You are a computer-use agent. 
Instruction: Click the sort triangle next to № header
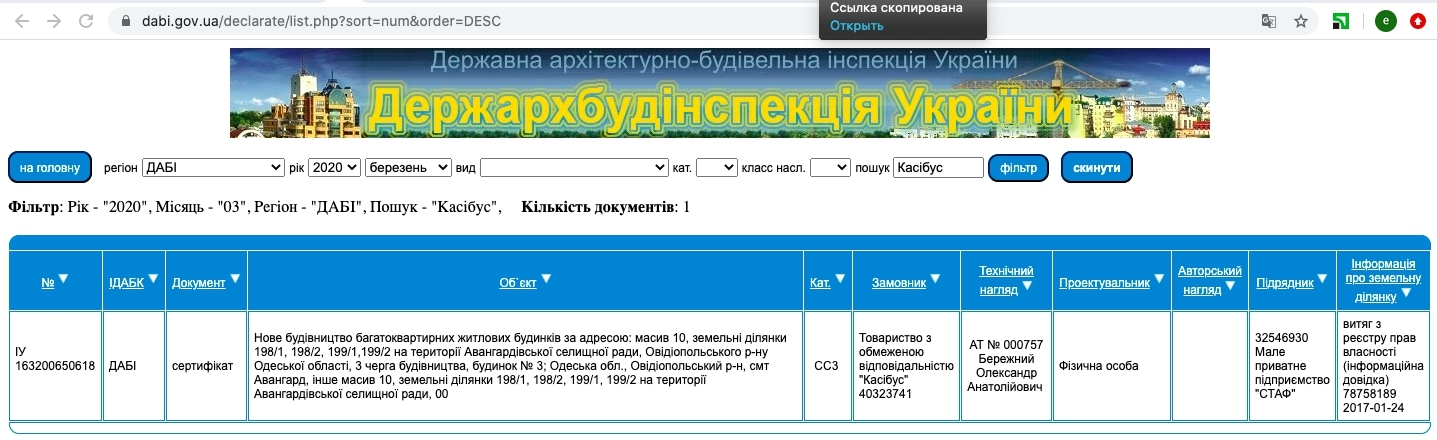coord(64,279)
